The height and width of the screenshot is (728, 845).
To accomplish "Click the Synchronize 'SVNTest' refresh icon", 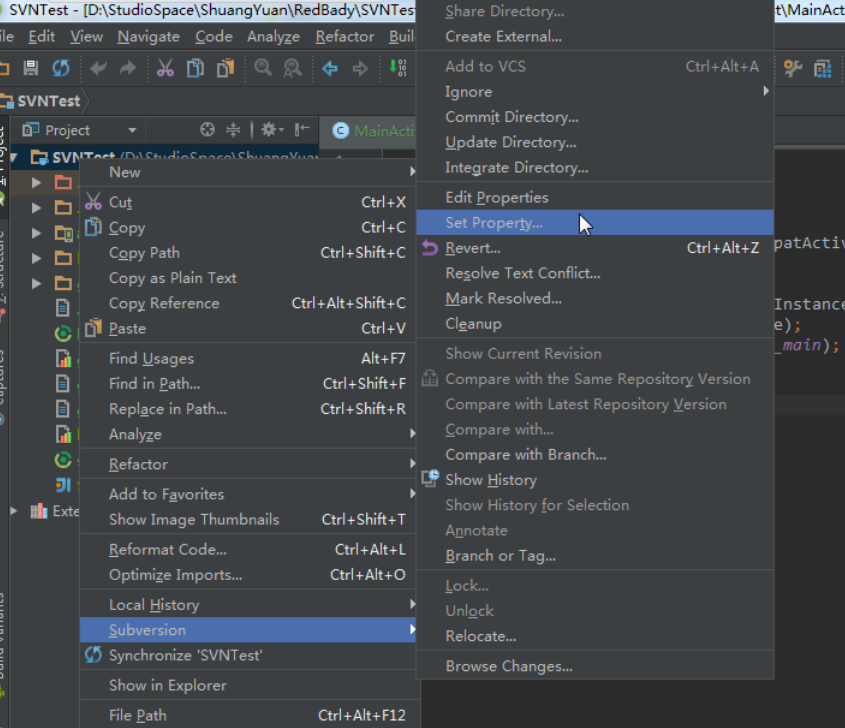I will coord(93,655).
